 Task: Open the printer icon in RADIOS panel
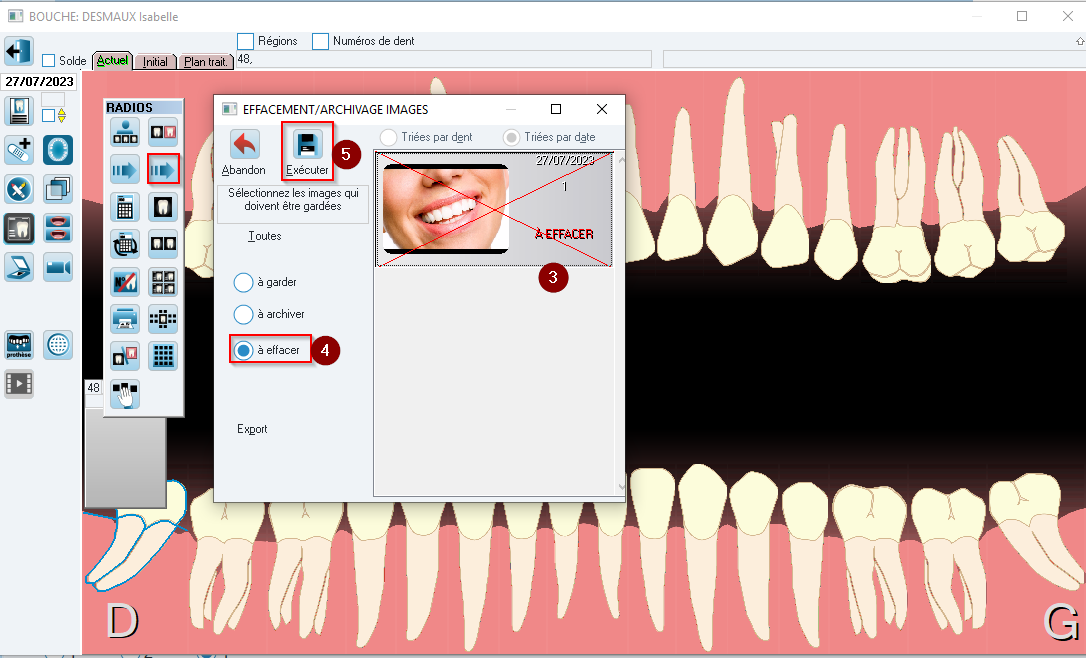pos(125,319)
